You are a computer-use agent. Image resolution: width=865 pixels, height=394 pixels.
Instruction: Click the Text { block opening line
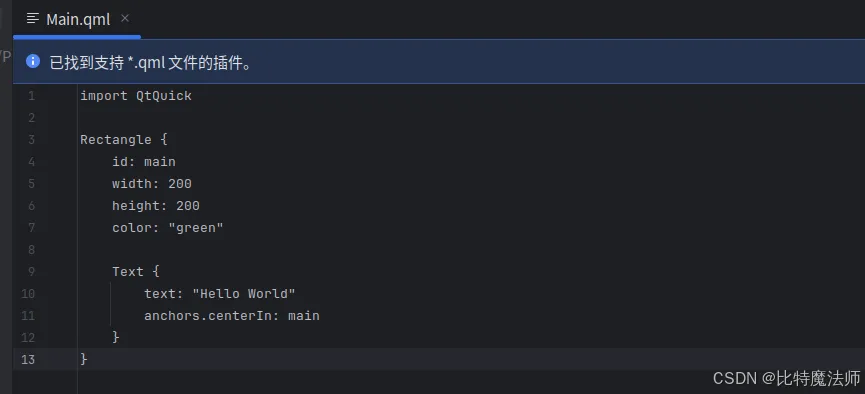pos(136,272)
